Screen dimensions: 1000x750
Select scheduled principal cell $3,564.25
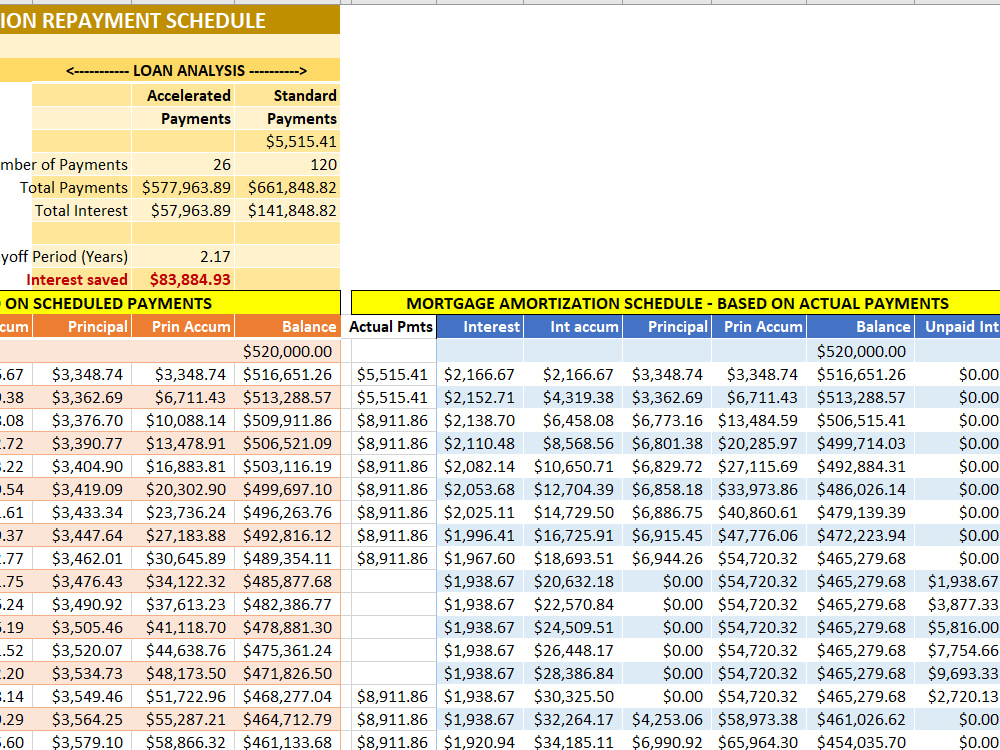tap(82, 719)
